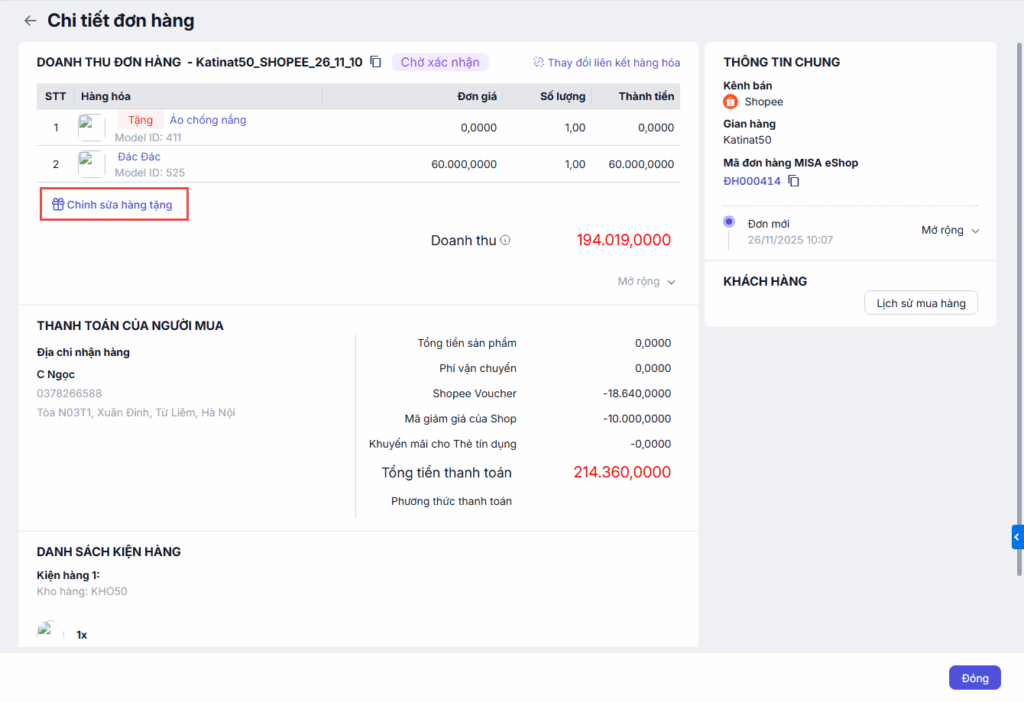The height and width of the screenshot is (702, 1024).
Task: Copy the order name Katinat50_SHOPEE_26_11_10
Action: (376, 62)
